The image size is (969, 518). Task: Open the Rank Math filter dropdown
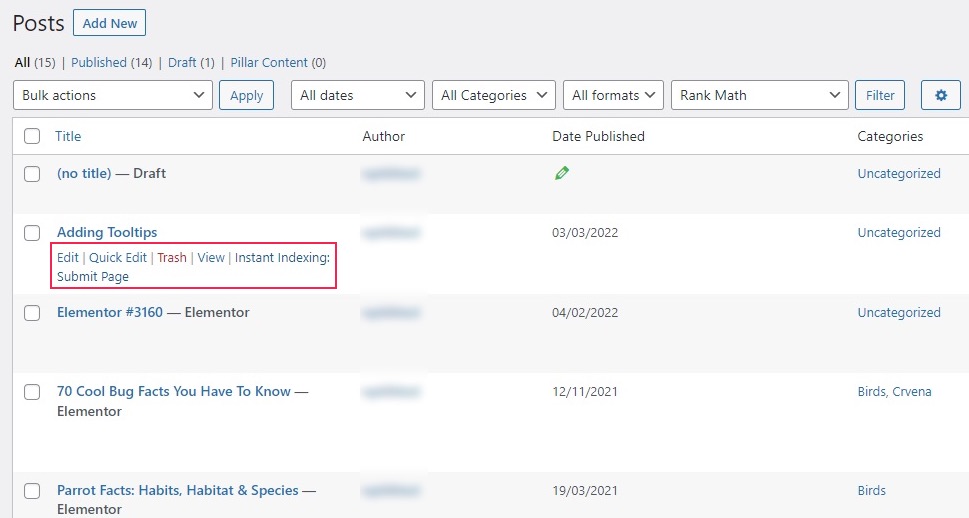pos(759,96)
